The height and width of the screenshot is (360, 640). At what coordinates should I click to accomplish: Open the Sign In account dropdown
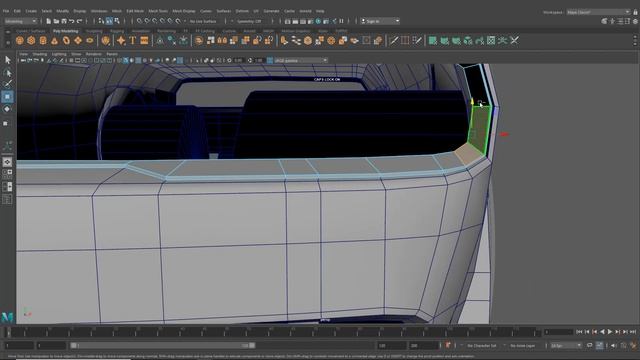tap(380, 21)
